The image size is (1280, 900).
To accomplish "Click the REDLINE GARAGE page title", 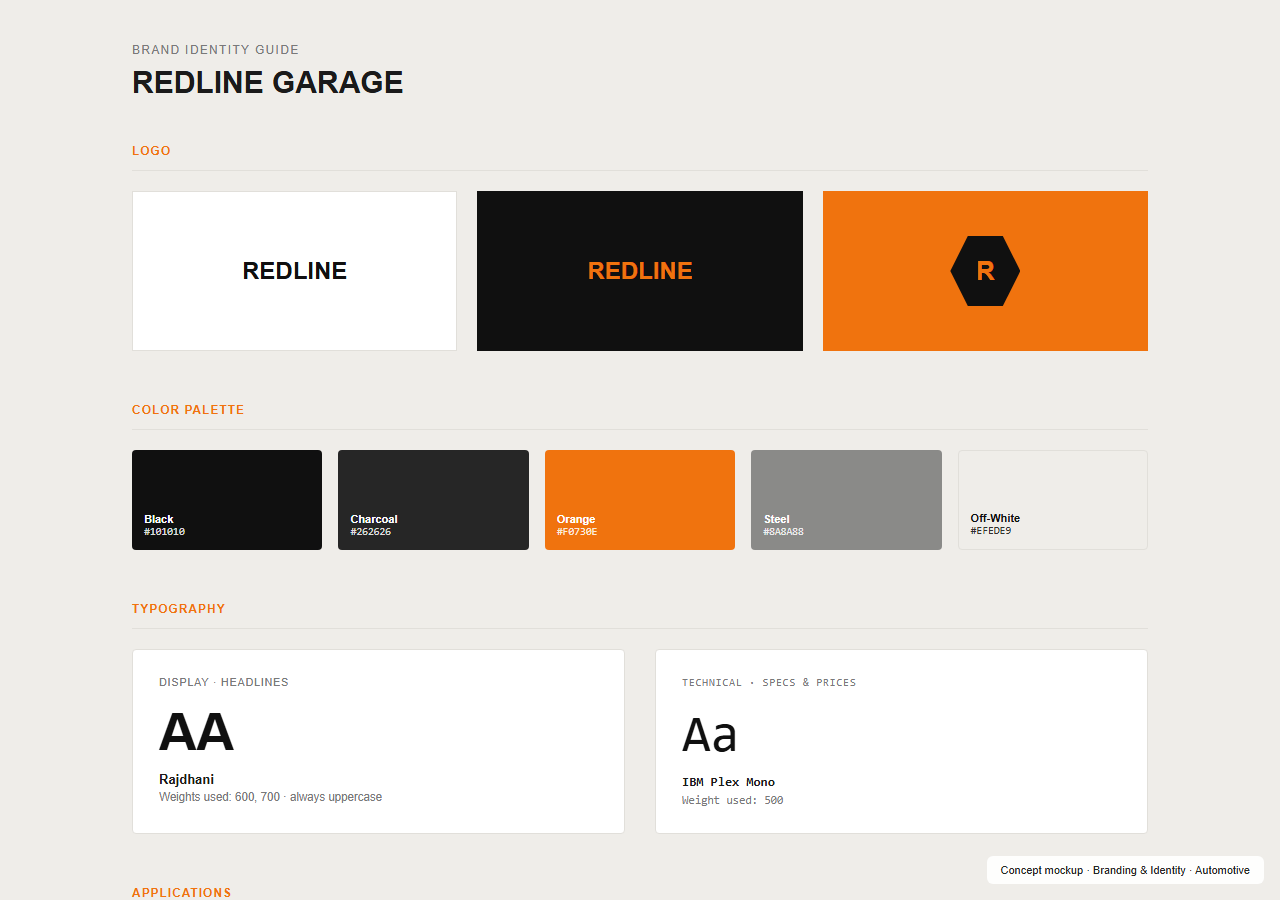I will click(268, 82).
